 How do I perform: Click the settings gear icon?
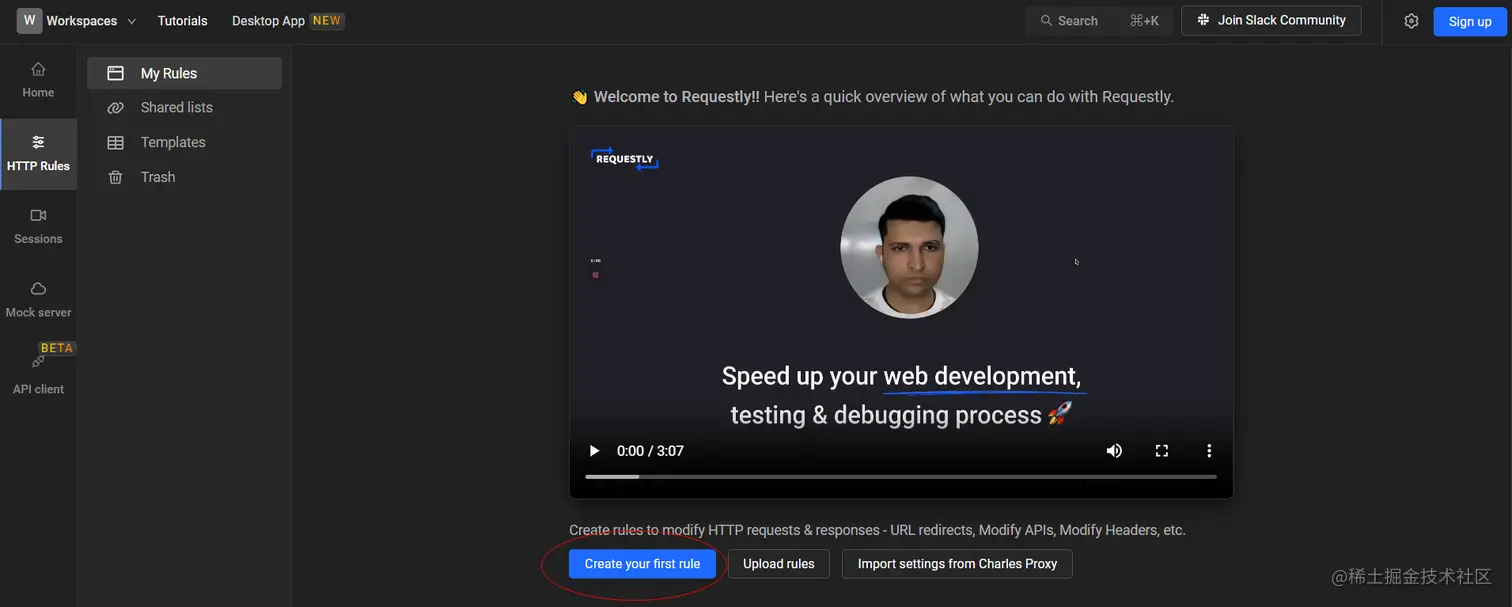[x=1411, y=21]
